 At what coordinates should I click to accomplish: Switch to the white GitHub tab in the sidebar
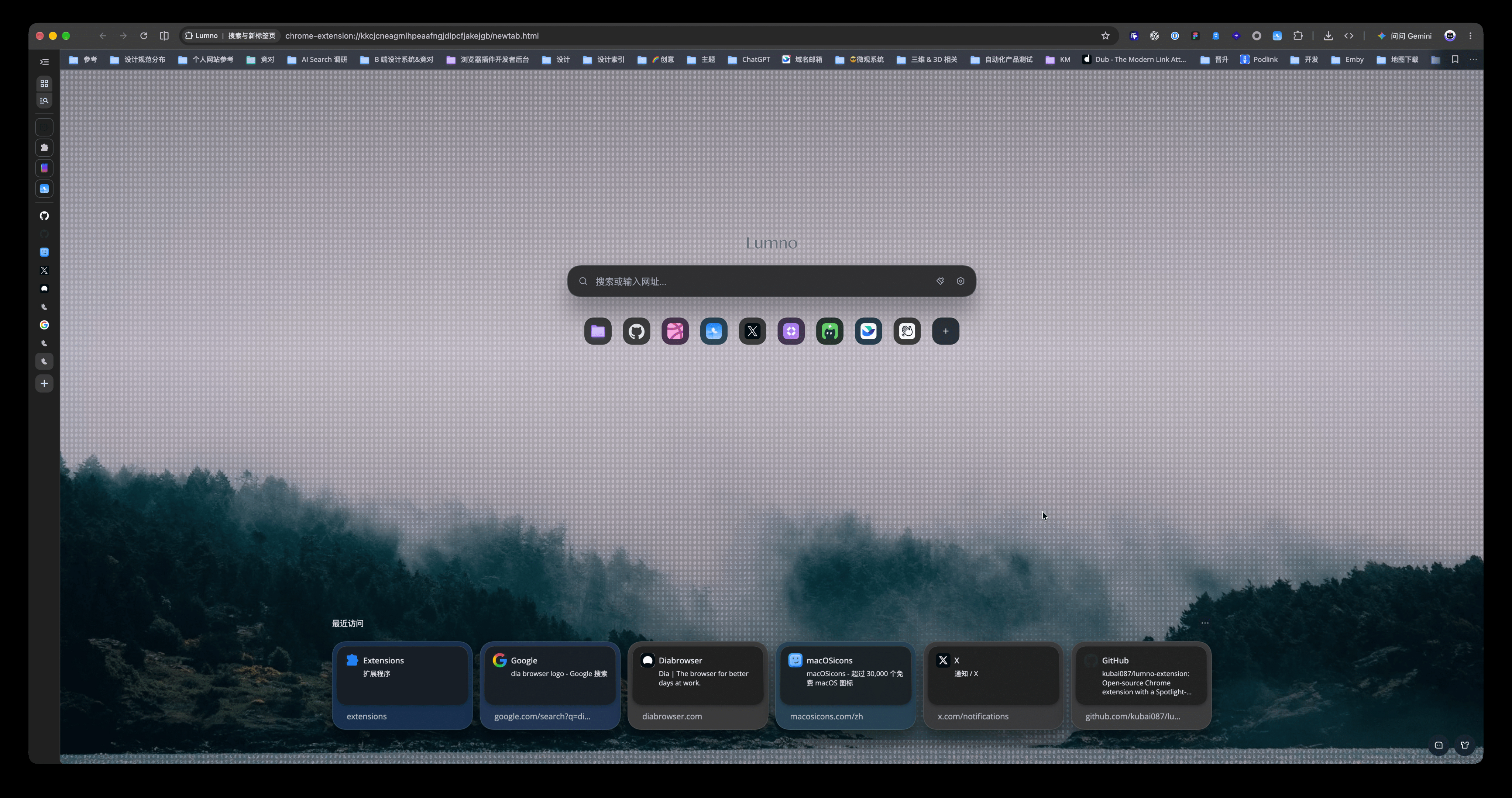coord(44,216)
